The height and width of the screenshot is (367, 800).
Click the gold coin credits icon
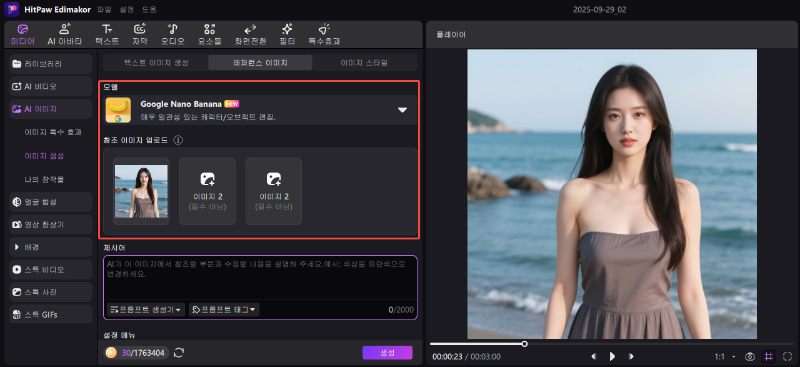[x=111, y=352]
